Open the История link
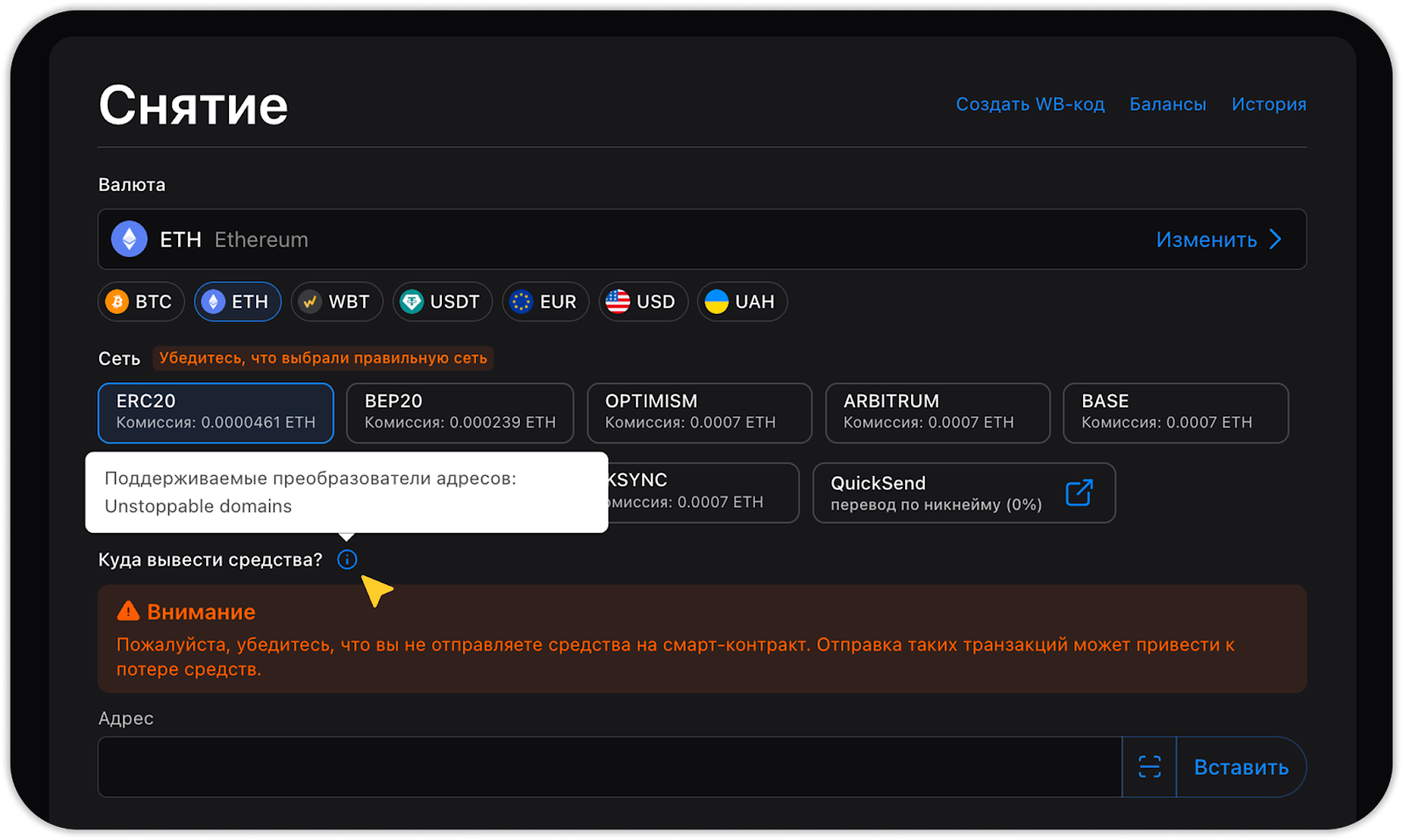Image resolution: width=1403 pixels, height=840 pixels. (x=1268, y=104)
